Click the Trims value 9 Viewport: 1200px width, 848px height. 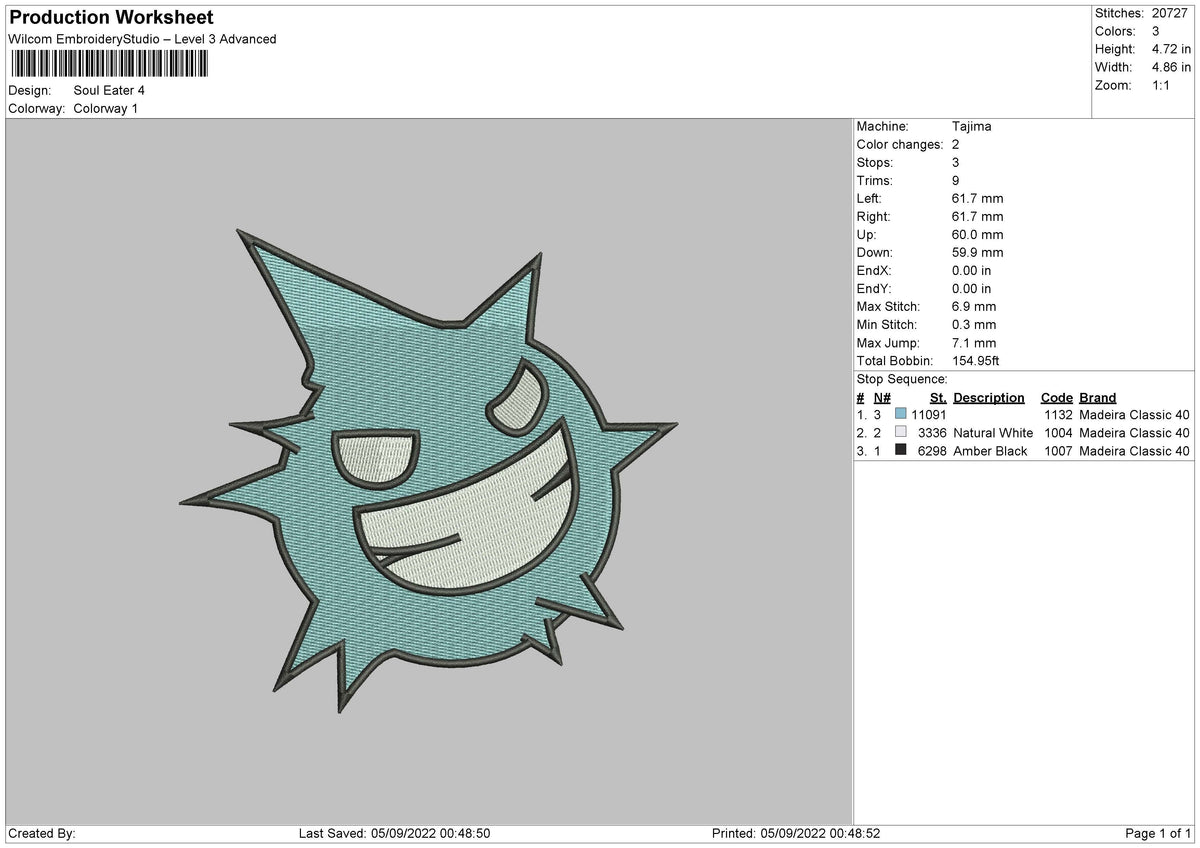pos(956,180)
